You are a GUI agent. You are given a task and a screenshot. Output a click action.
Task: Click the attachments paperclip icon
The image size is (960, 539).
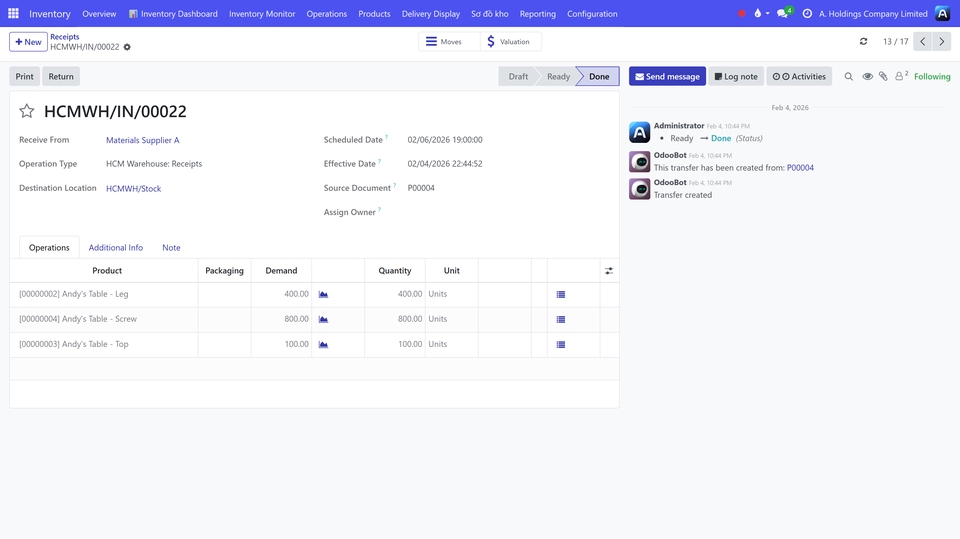883,76
